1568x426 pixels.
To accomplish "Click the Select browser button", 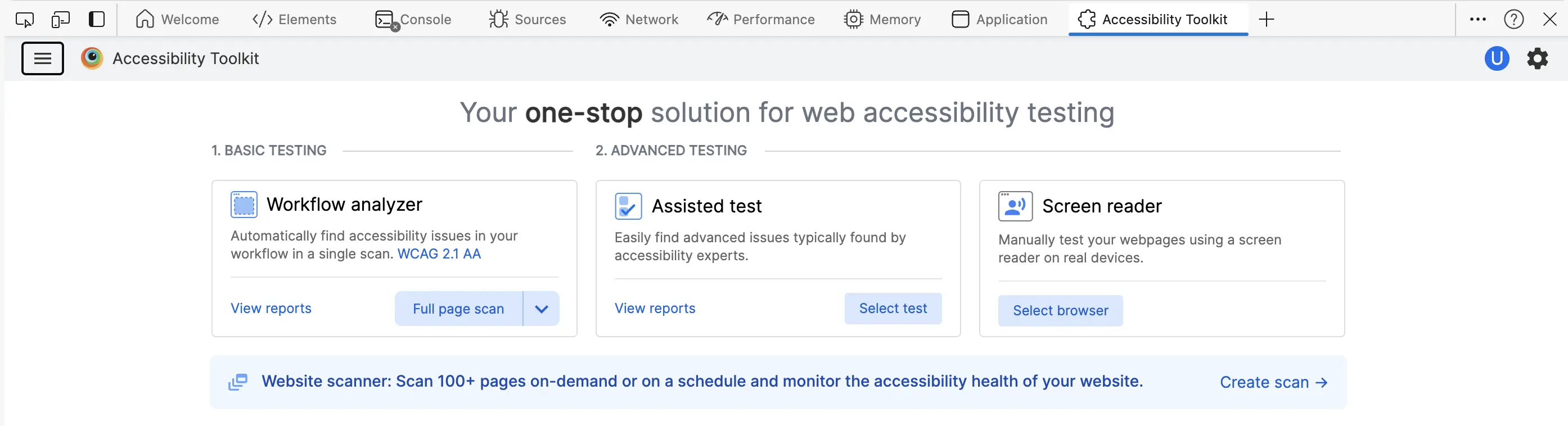I will 1060,310.
